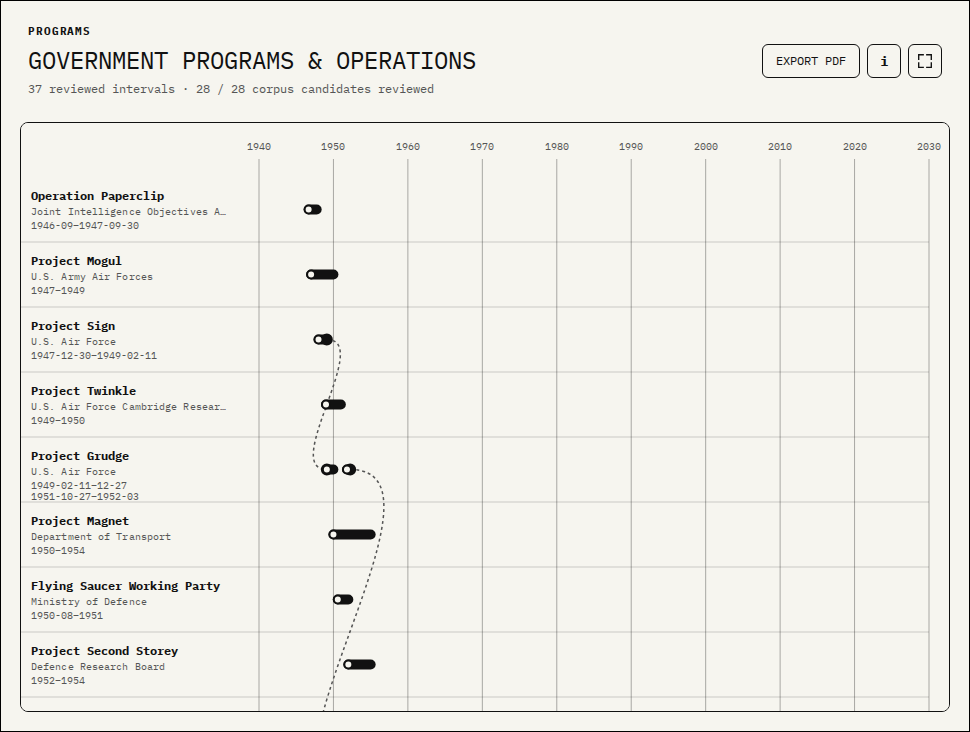Select Project Mogul timeline bar

[322, 275]
